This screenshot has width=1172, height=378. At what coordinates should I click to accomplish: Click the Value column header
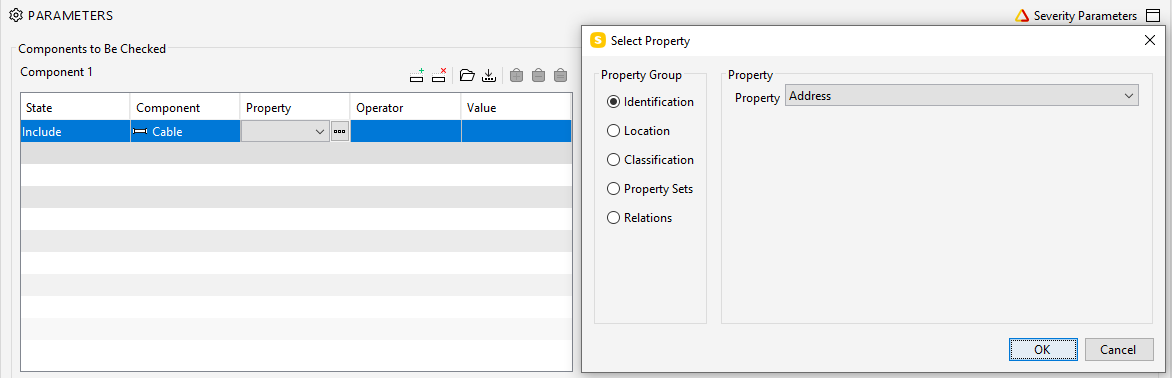[x=516, y=108]
